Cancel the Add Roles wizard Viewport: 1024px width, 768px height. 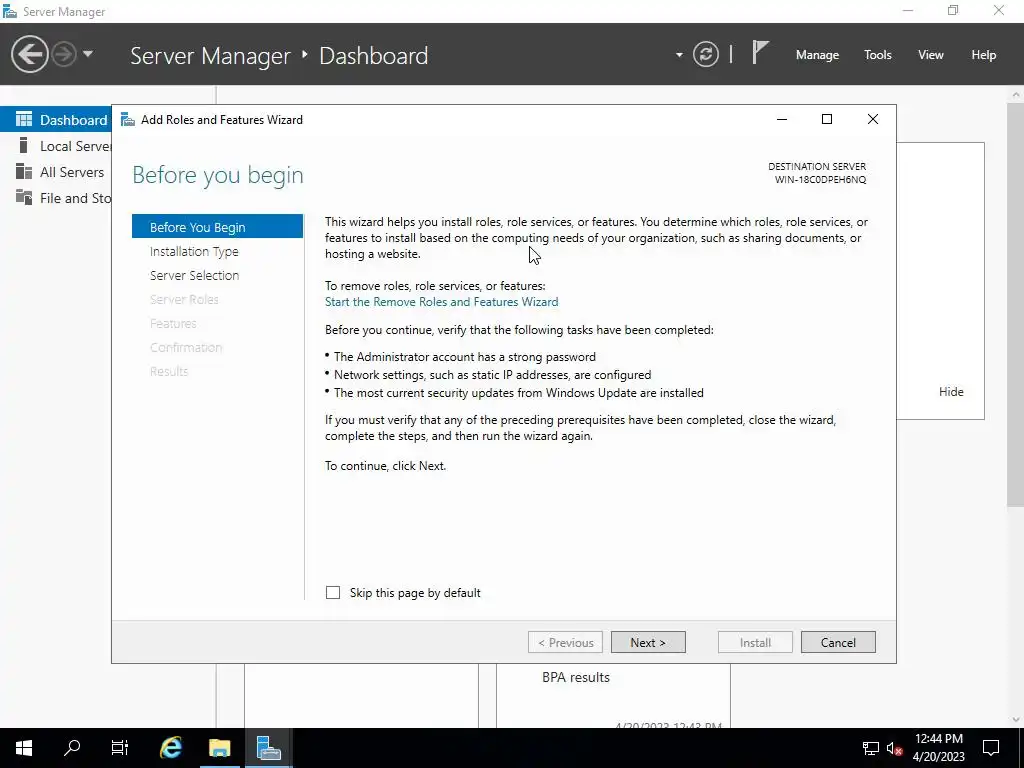tap(838, 642)
